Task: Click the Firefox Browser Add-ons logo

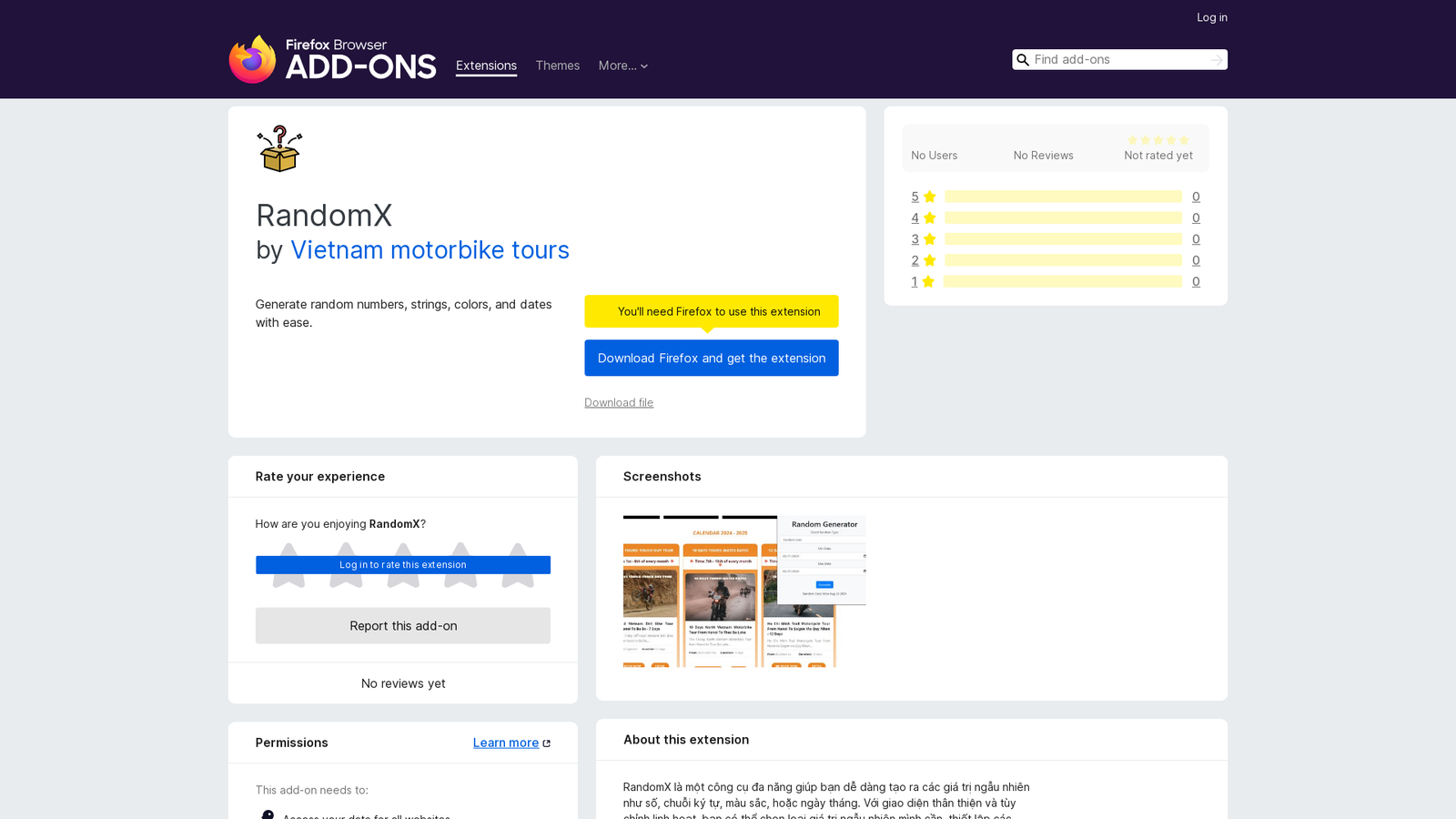Action: 332,59
